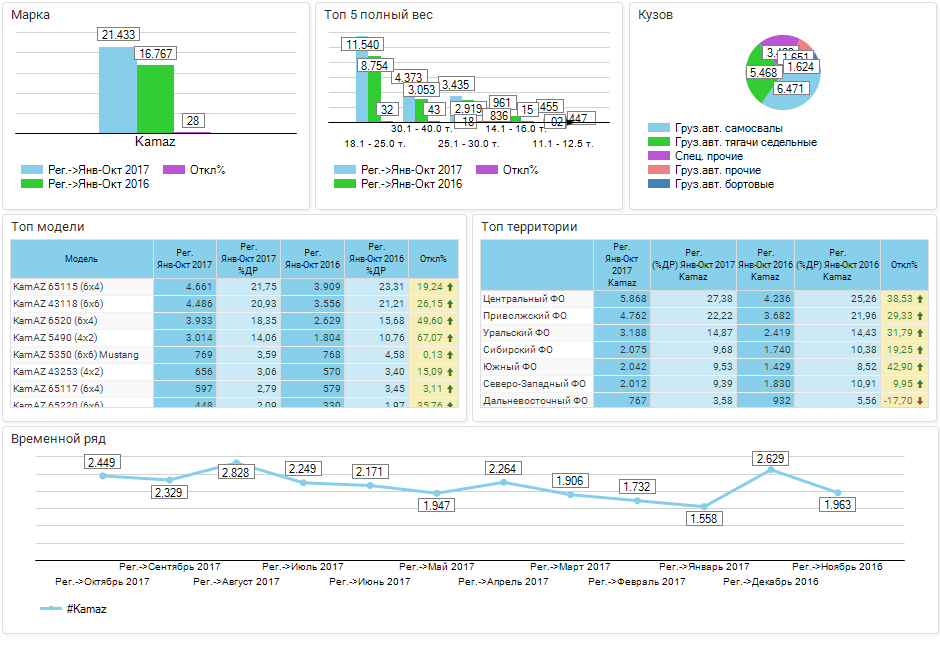Select the KamAZ 5350 (6x6) Mustang row
Screen dimensions: 940x664
point(234,355)
